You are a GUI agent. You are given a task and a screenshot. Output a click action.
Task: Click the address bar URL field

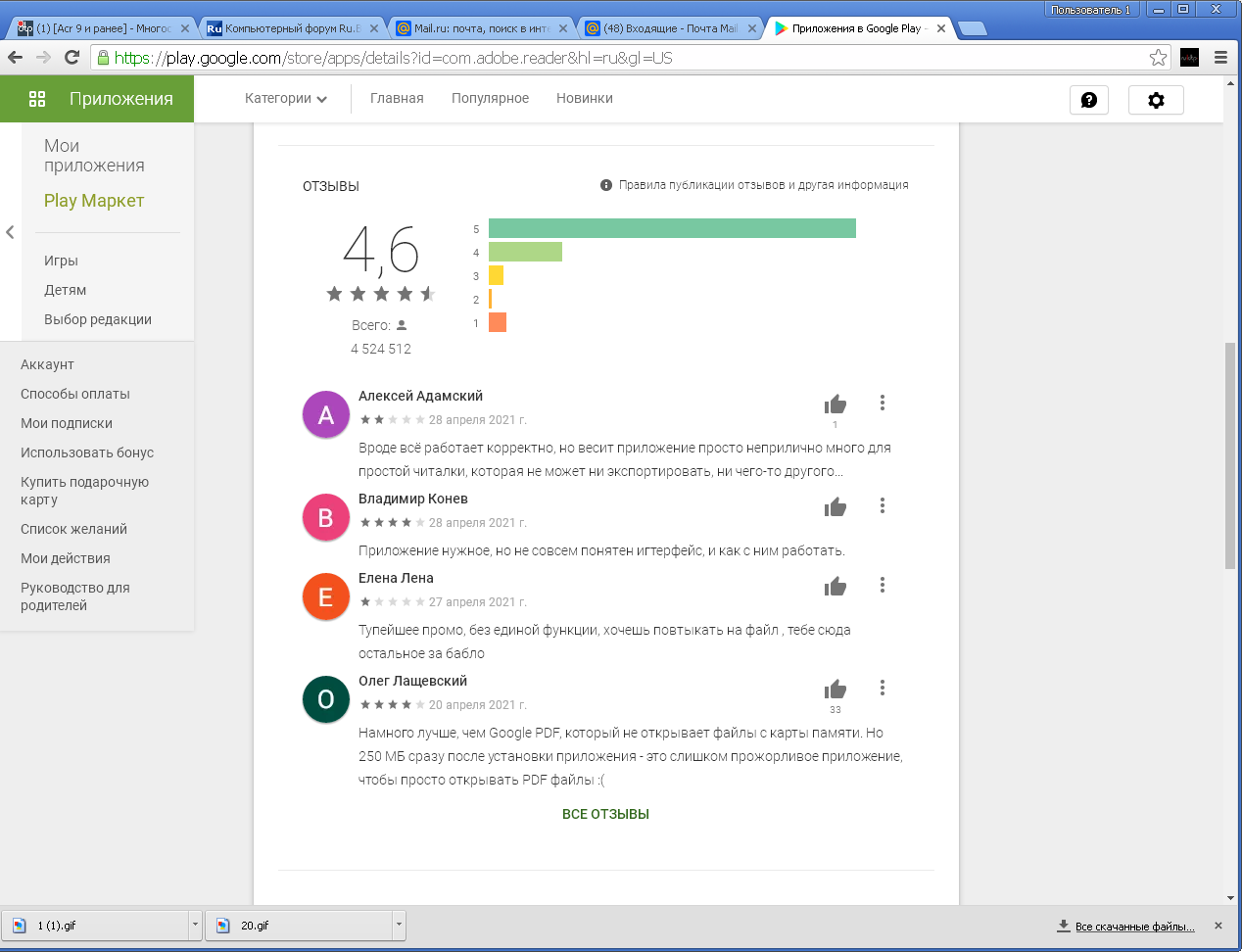[x=627, y=58]
